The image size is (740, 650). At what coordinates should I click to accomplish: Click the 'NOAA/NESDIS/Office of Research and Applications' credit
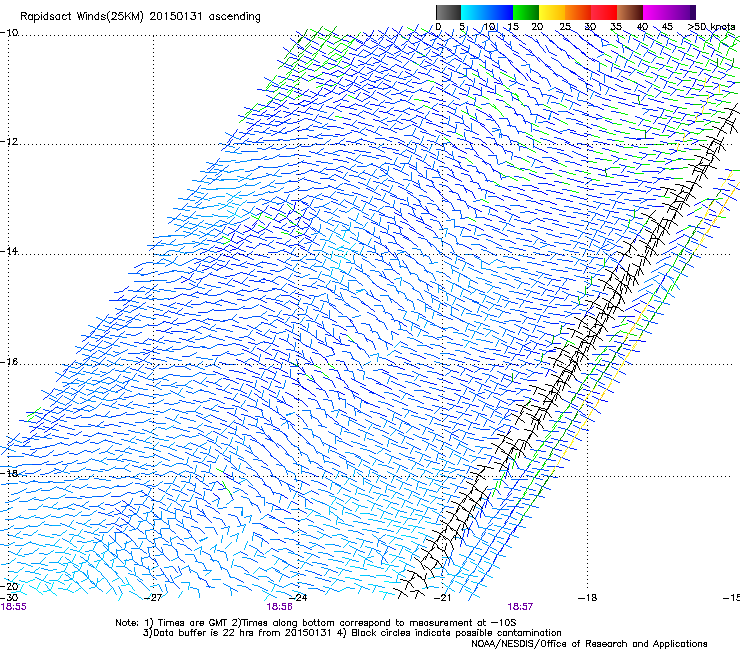coord(589,644)
